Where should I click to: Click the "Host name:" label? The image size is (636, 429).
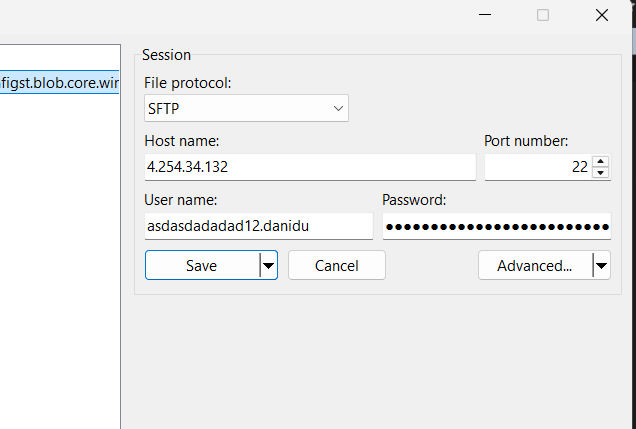click(182, 141)
